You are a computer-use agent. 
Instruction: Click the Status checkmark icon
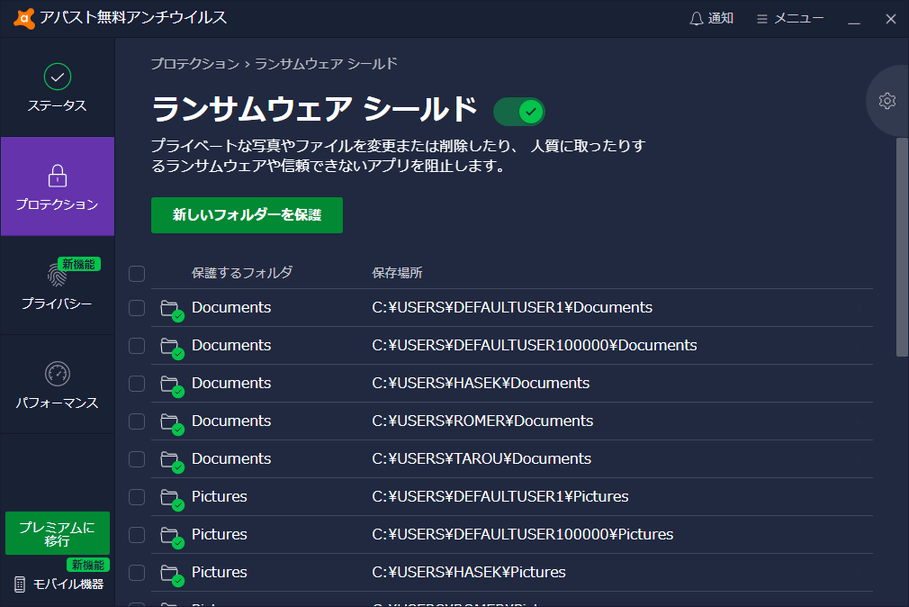pos(57,77)
